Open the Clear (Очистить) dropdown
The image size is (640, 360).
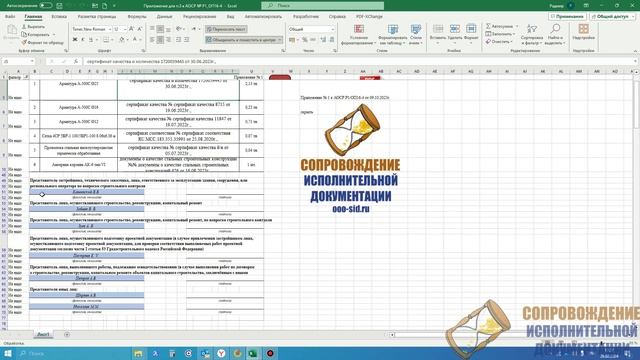coord(499,42)
